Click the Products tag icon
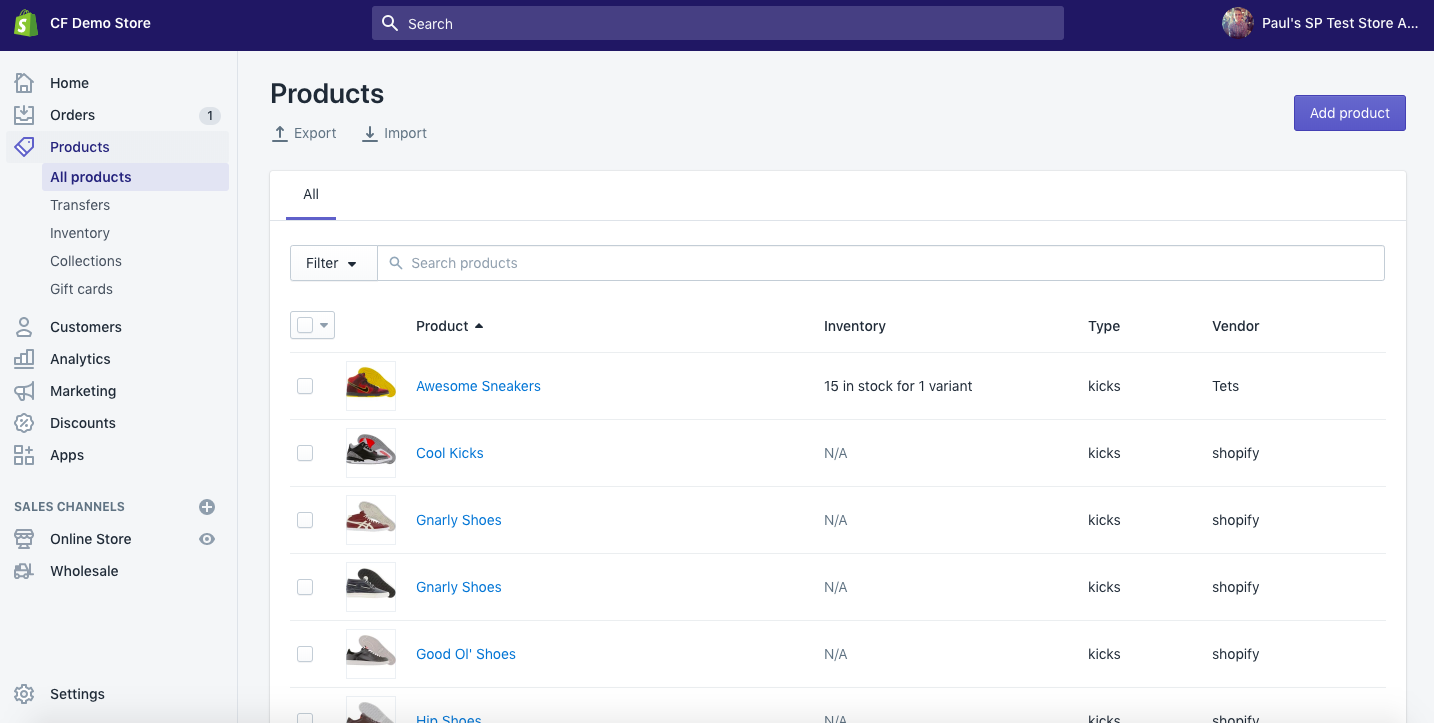This screenshot has width=1434, height=723. pos(24,147)
